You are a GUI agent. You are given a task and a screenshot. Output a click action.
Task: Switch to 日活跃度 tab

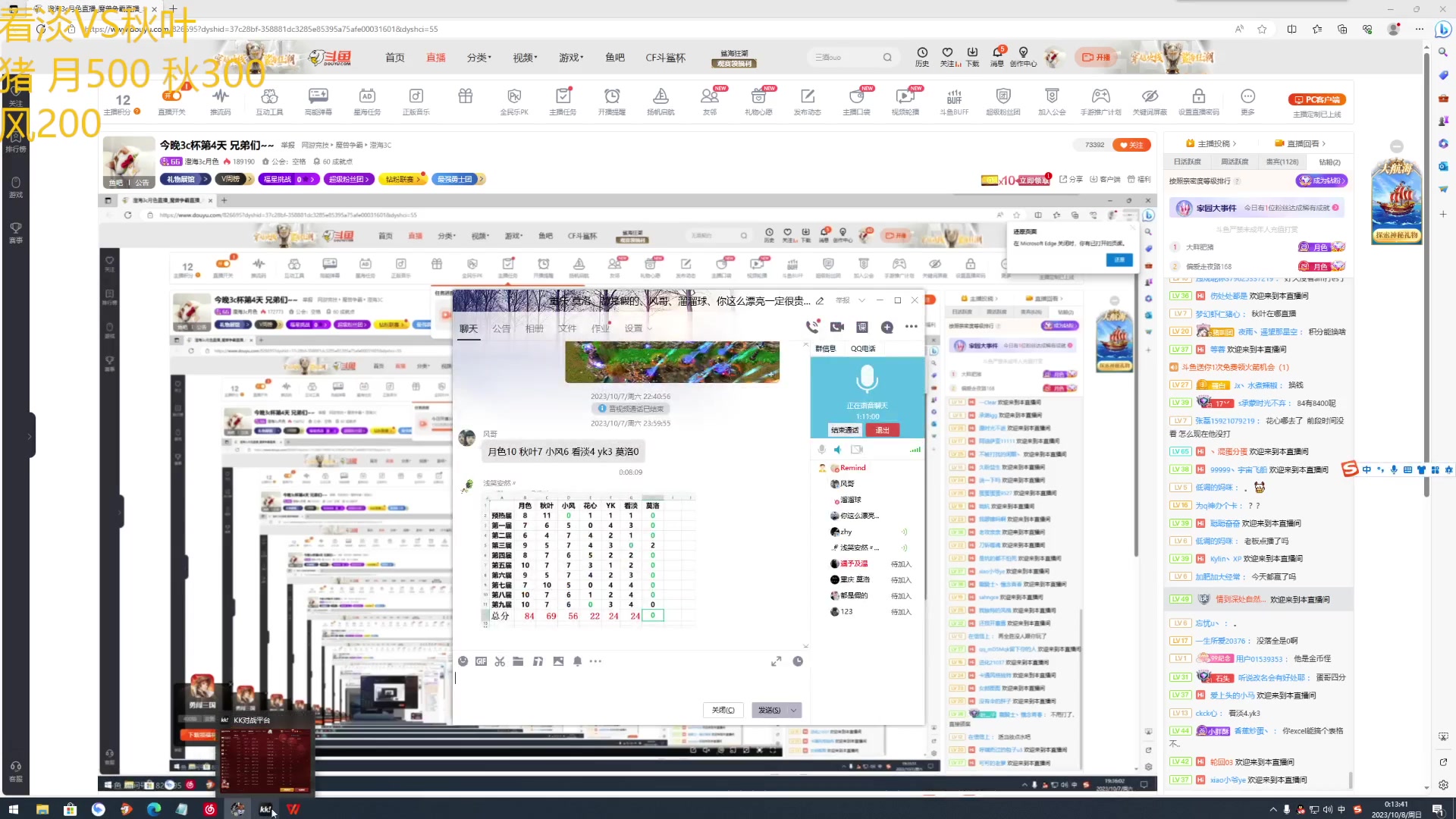tap(1188, 162)
